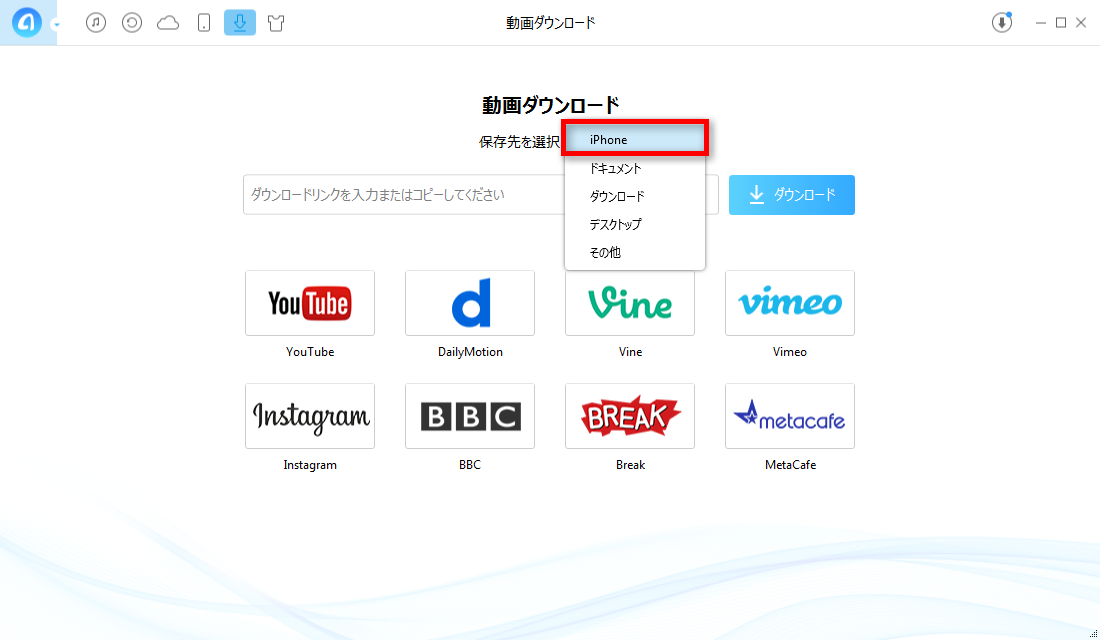This screenshot has width=1100, height=640.
Task: Open the BBC site tile
Action: [470, 416]
